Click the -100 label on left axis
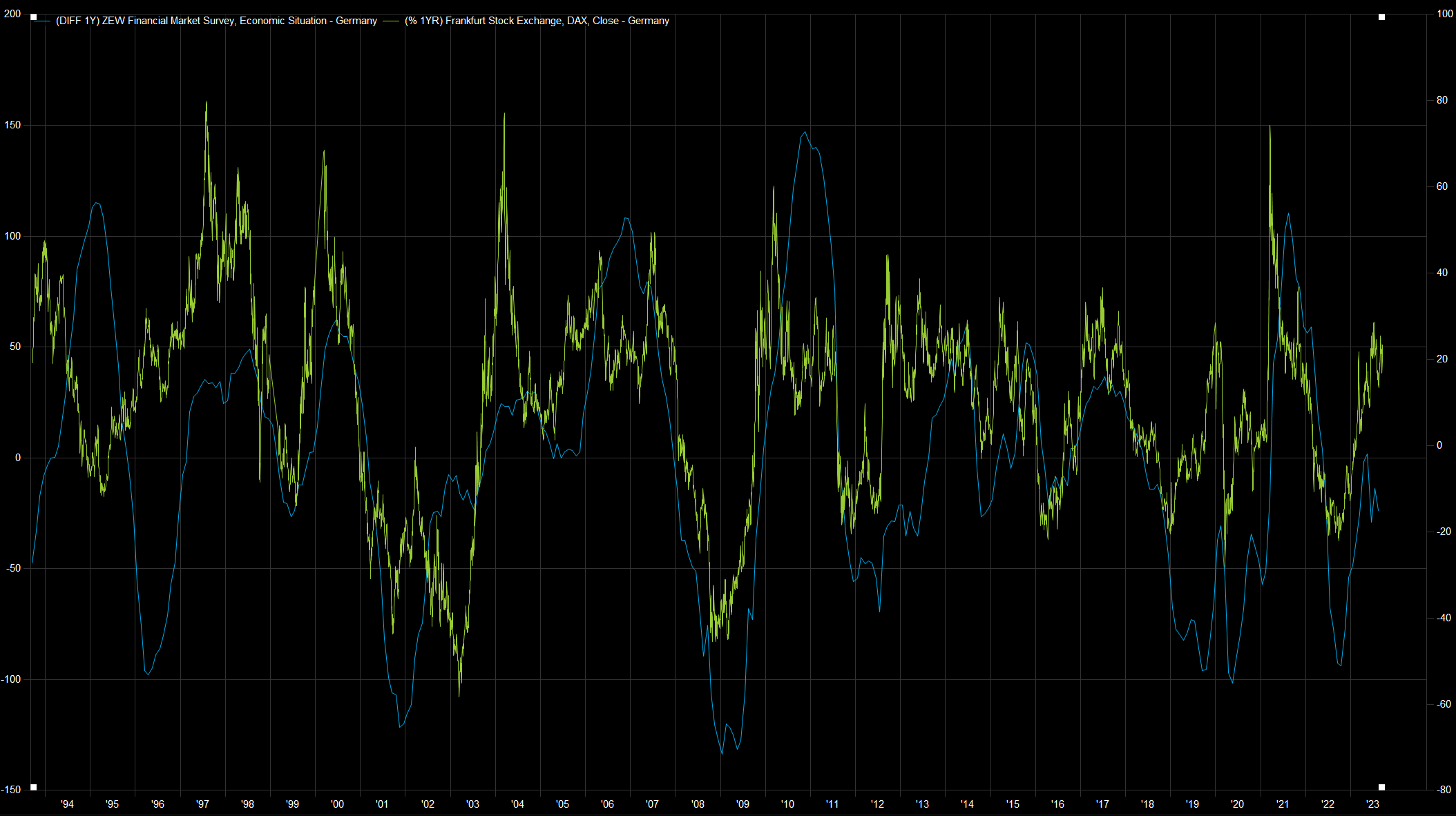Viewport: 1456px width, 816px height. [11, 679]
